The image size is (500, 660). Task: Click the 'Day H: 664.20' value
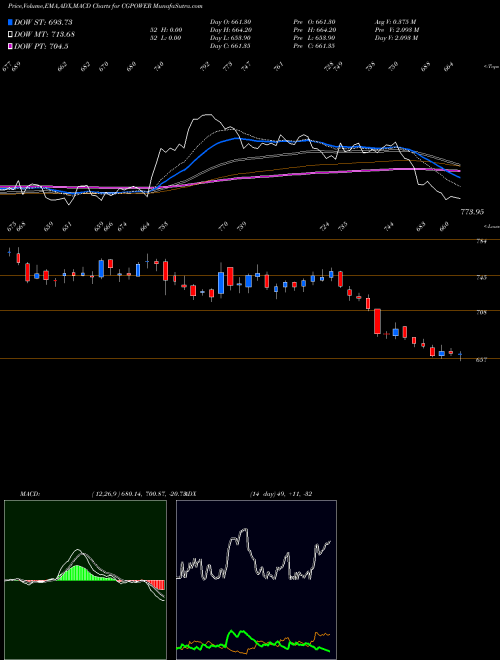pyautogui.click(x=230, y=30)
